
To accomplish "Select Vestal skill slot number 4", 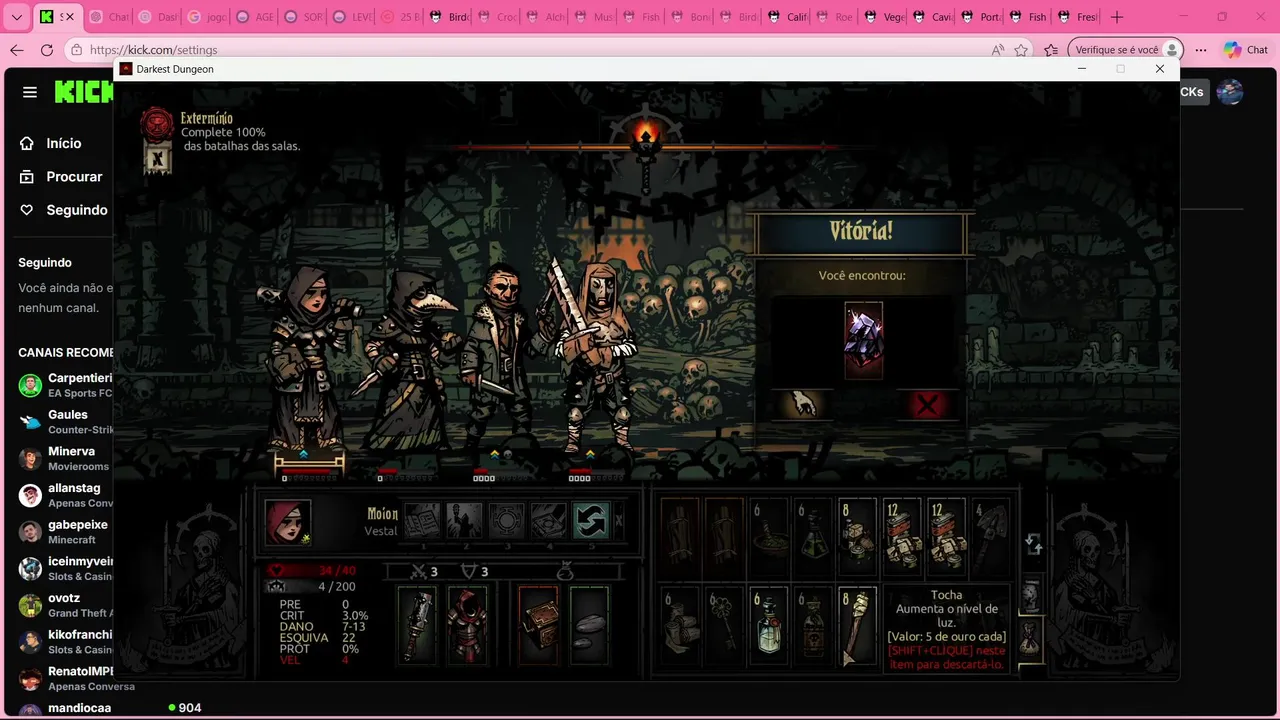I will (x=548, y=521).
